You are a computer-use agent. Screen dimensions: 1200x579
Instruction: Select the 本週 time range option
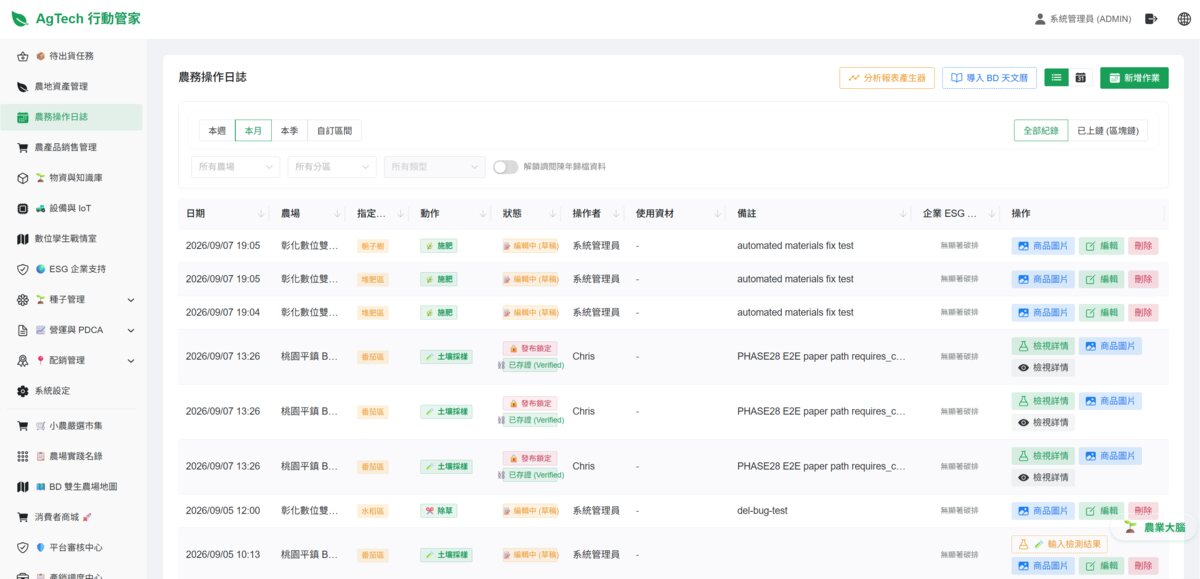(x=217, y=131)
